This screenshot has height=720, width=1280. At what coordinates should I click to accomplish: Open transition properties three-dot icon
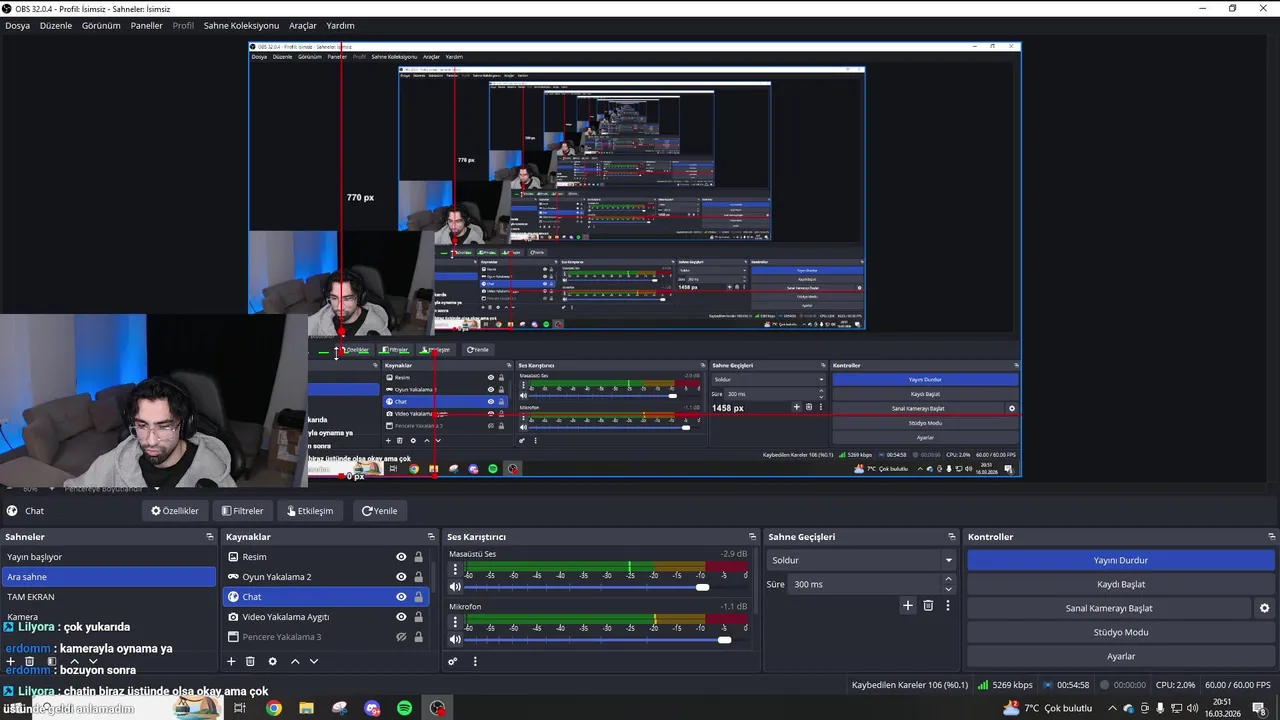[947, 605]
